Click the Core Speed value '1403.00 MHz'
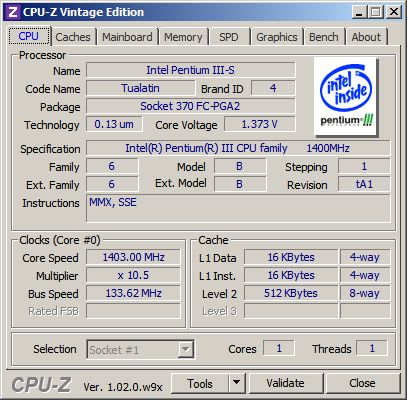This screenshot has height=400, width=407. click(x=133, y=257)
